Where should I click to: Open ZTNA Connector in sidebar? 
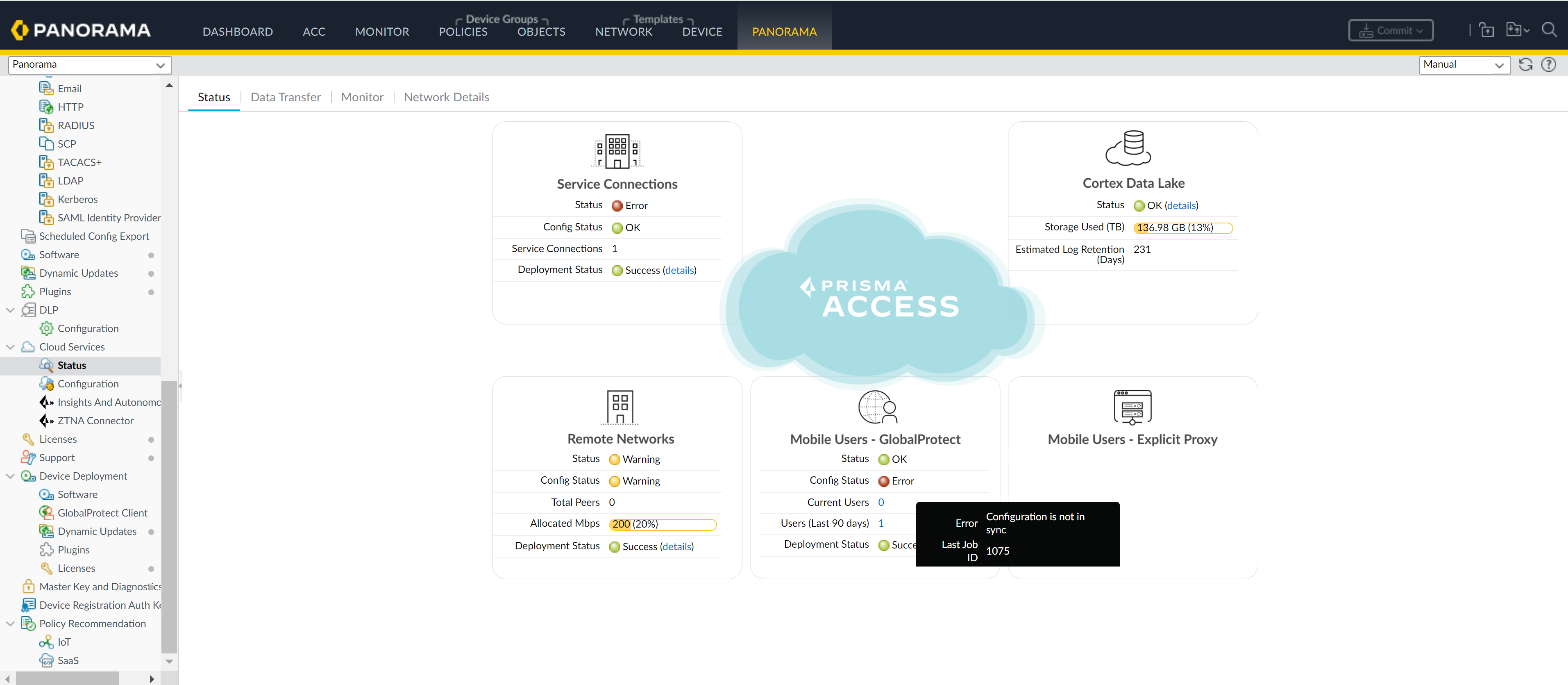pos(95,421)
